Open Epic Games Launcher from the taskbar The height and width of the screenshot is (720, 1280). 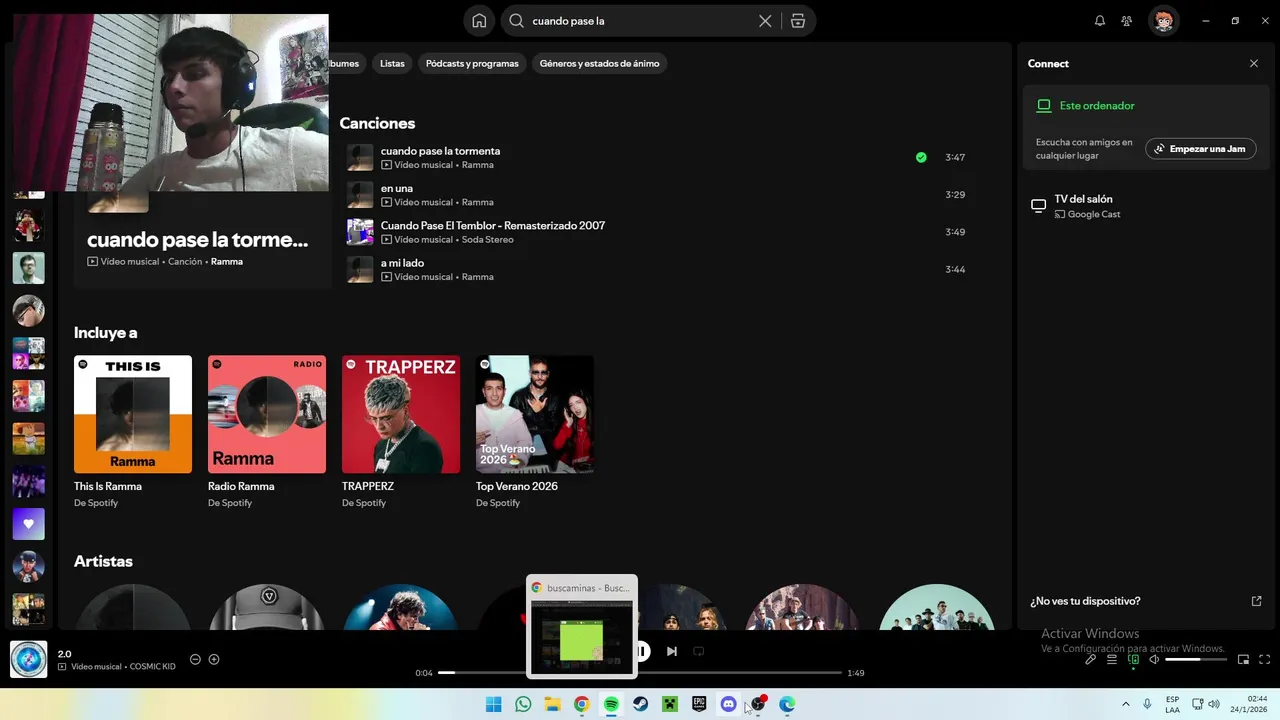pos(699,704)
